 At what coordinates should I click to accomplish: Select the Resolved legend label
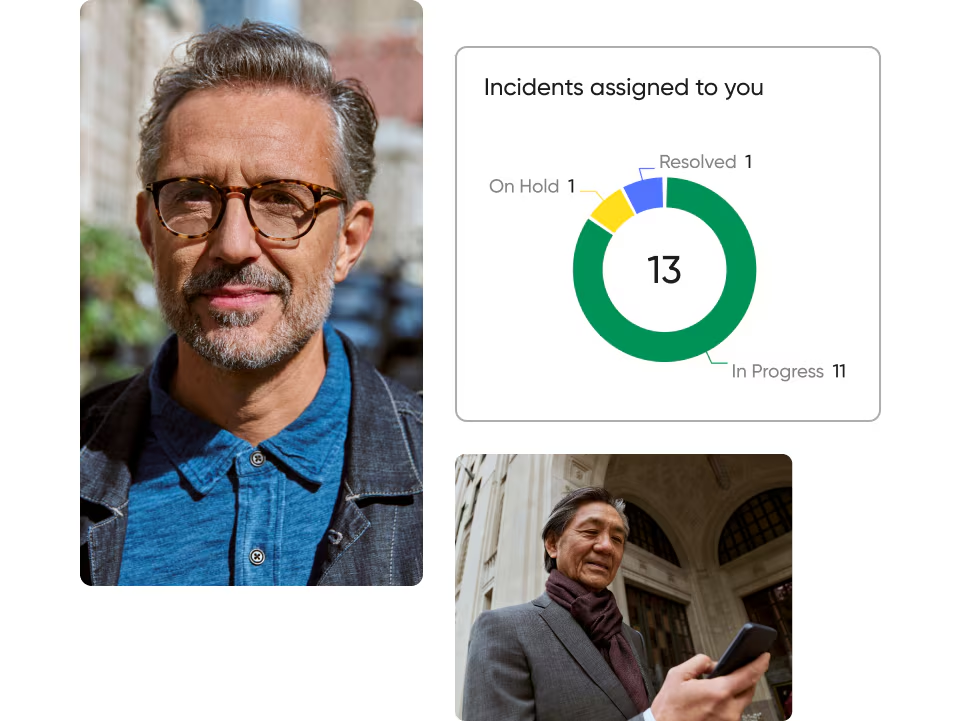(x=697, y=162)
